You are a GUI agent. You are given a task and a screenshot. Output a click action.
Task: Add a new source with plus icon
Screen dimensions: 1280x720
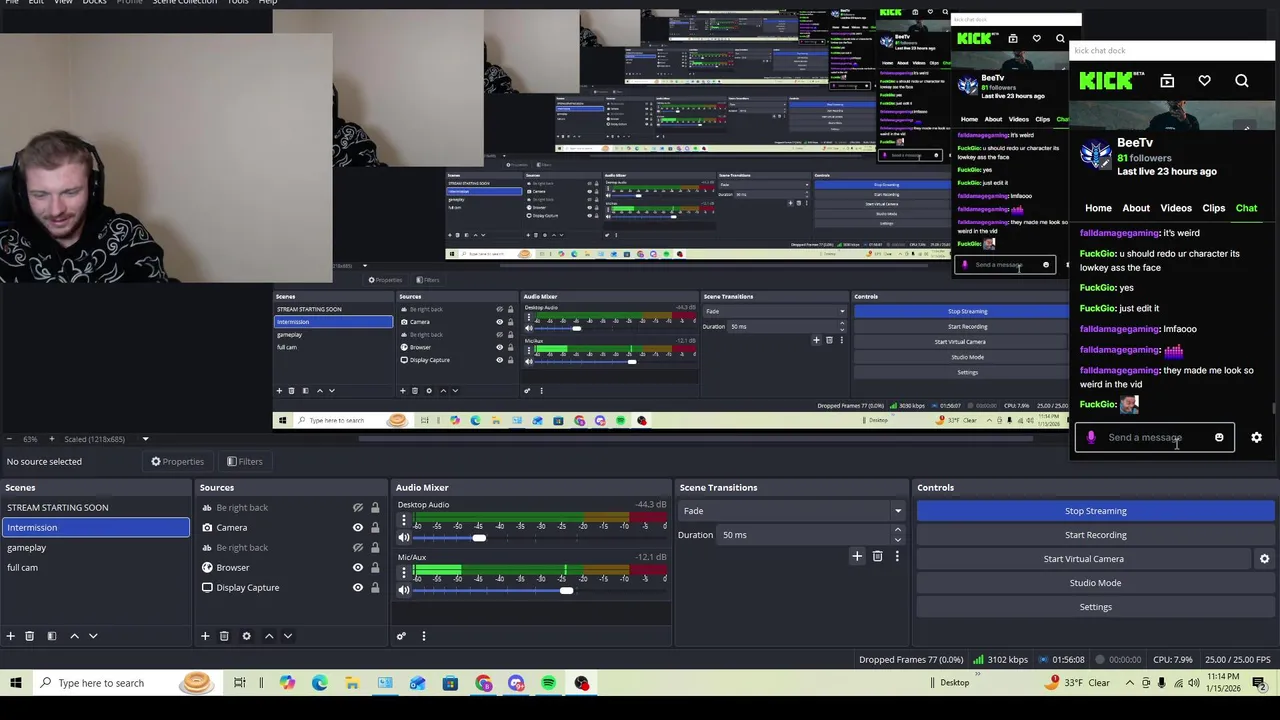pos(205,636)
